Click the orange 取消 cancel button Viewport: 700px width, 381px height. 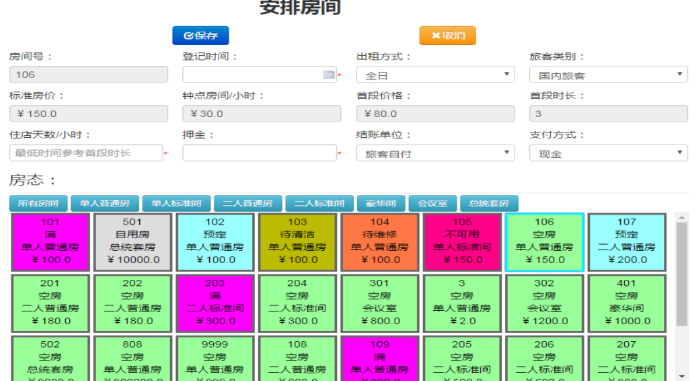click(447, 35)
